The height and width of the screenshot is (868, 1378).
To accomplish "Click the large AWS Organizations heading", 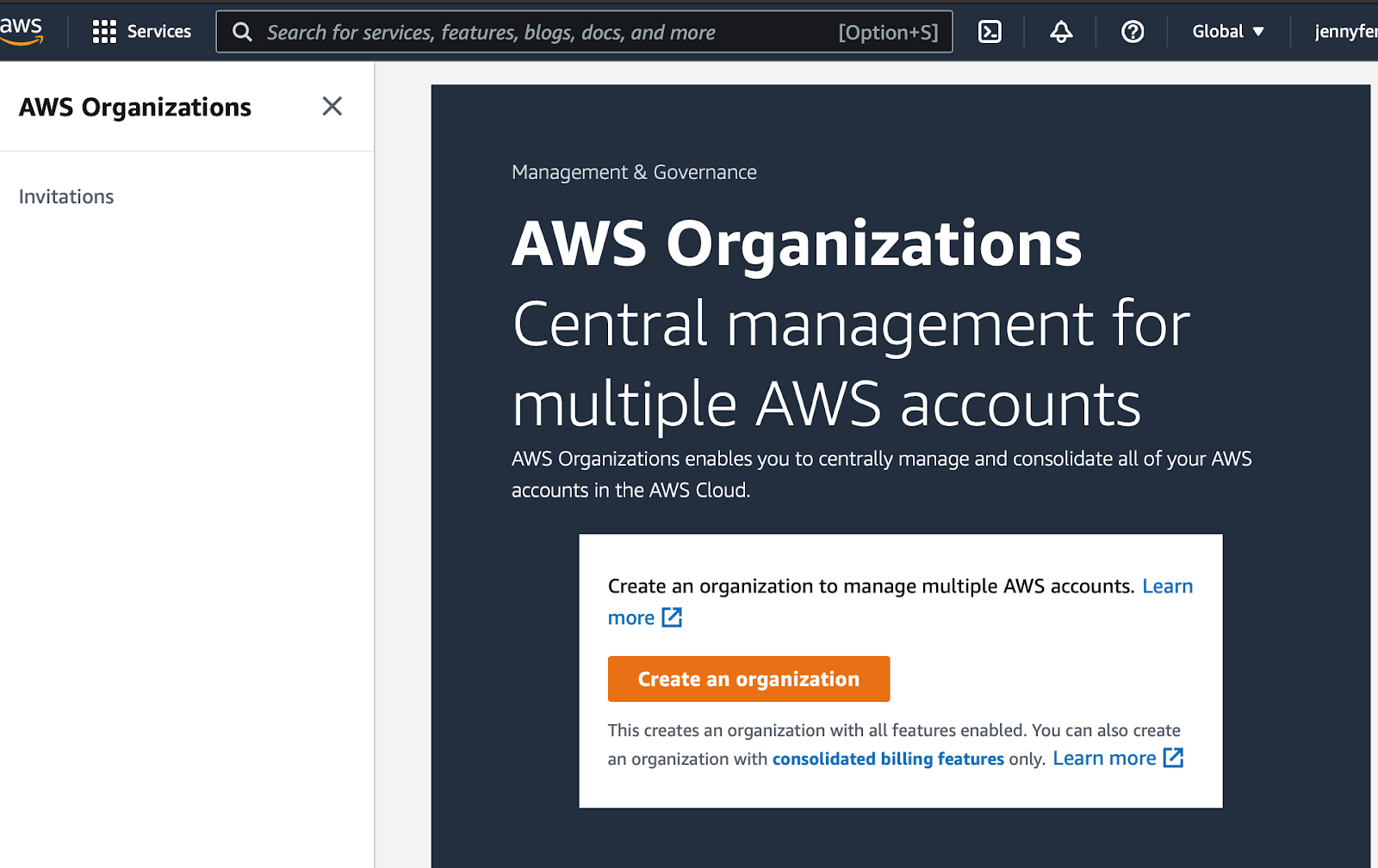I will [797, 244].
